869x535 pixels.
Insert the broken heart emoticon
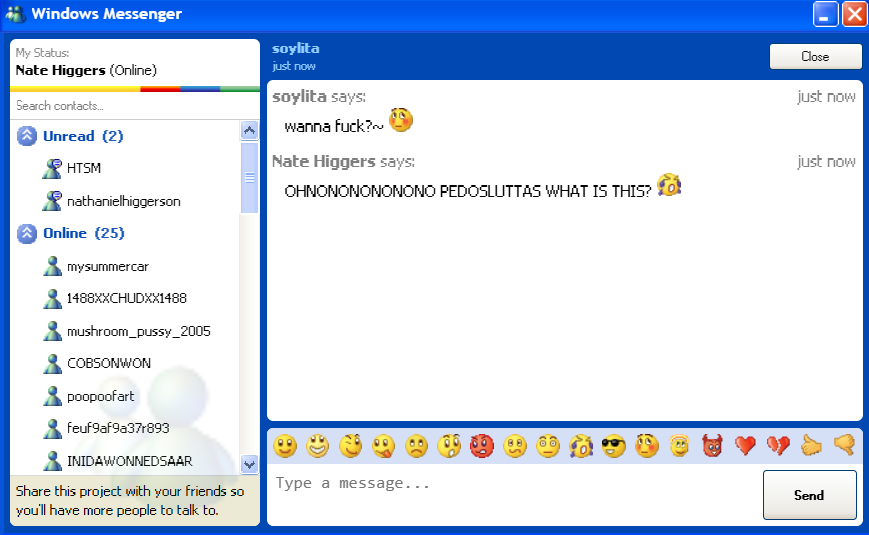(778, 446)
